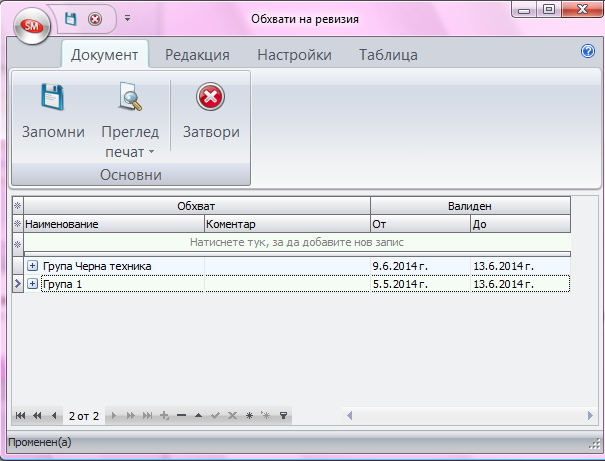Open the Настройки ribbon tab
Screen dimensions: 605x461
coord(294,55)
